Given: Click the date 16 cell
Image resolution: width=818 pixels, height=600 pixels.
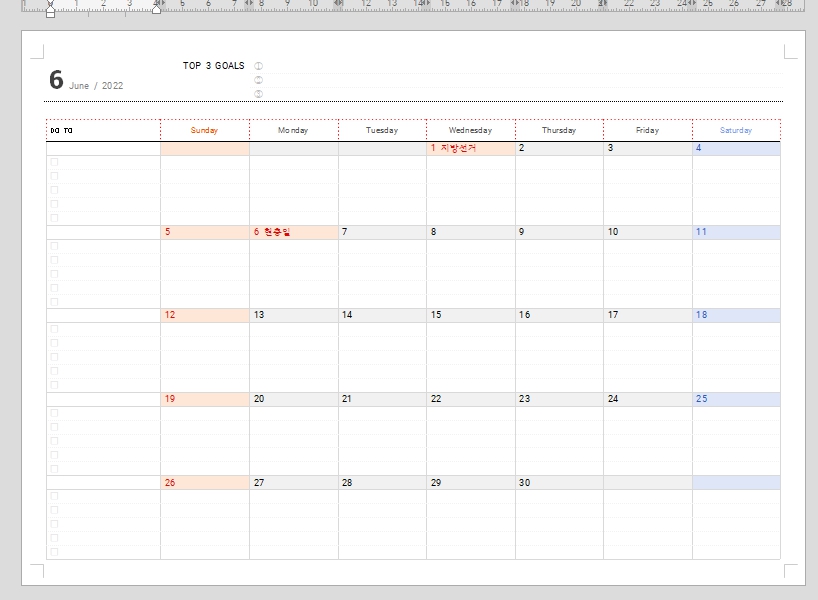Looking at the screenshot, I should pos(559,315).
